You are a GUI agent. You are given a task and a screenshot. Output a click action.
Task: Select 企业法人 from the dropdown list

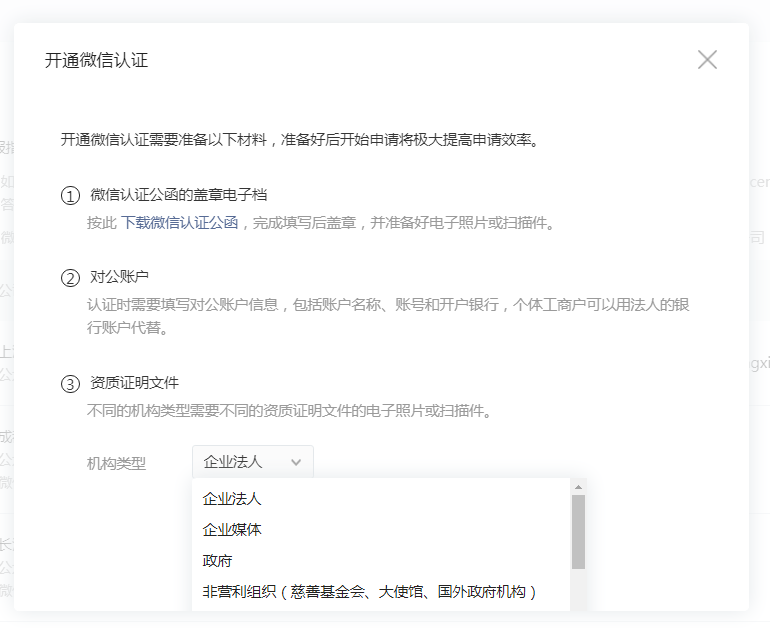pyautogui.click(x=381, y=499)
